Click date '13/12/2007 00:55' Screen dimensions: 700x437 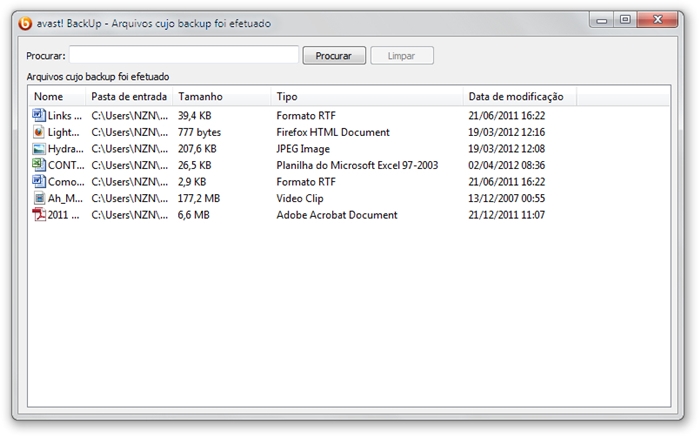tap(507, 198)
